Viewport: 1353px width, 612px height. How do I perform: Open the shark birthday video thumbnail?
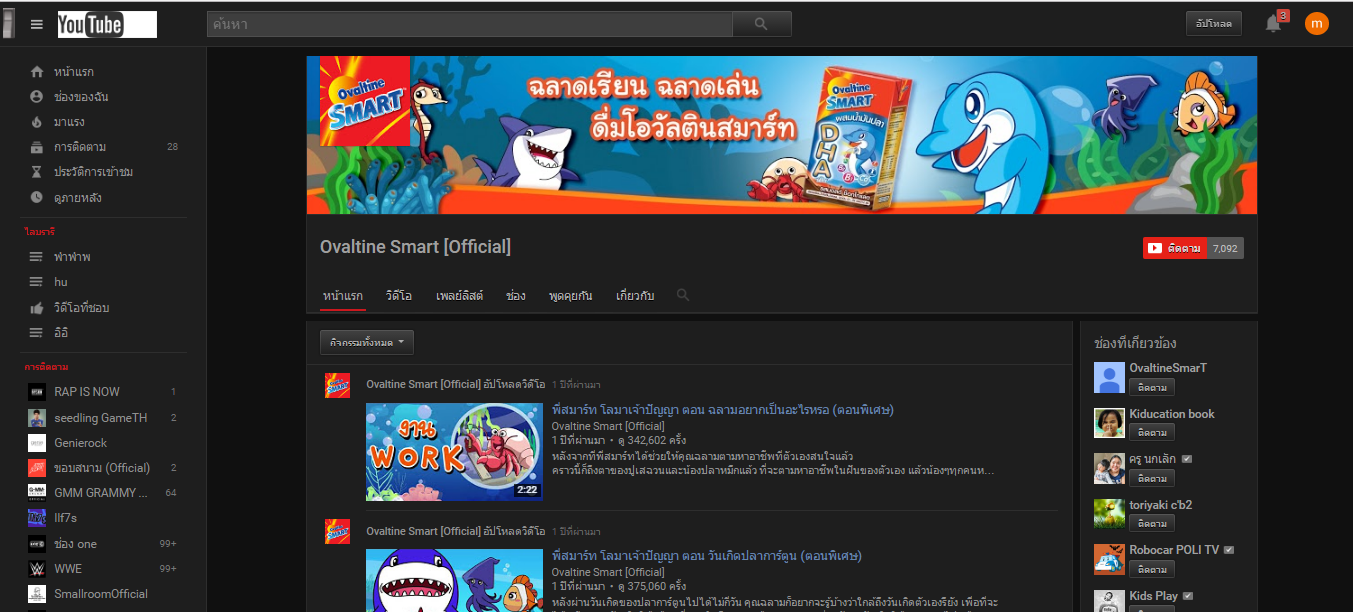coord(454,580)
